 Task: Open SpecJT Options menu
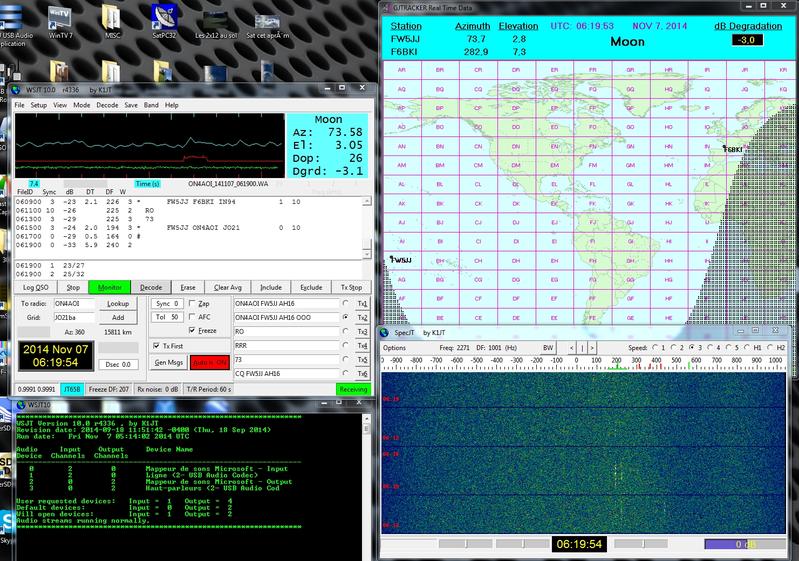pos(394,348)
